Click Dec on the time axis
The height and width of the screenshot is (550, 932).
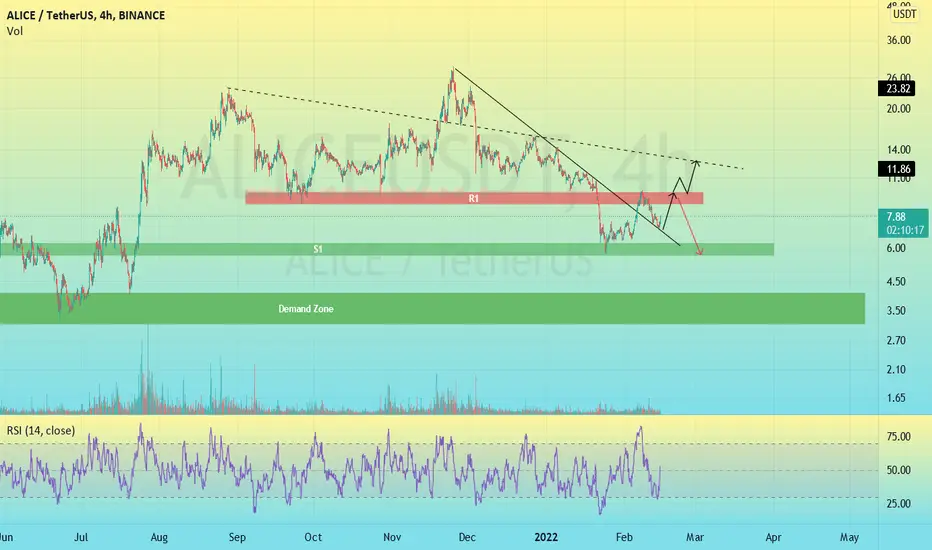click(467, 537)
